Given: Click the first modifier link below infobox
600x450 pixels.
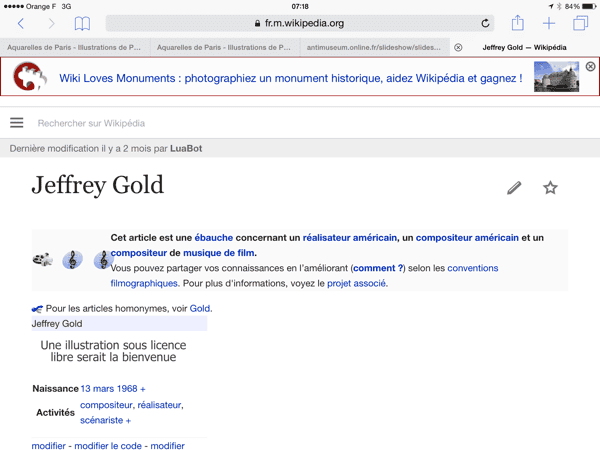Looking at the screenshot, I should click(49, 446).
